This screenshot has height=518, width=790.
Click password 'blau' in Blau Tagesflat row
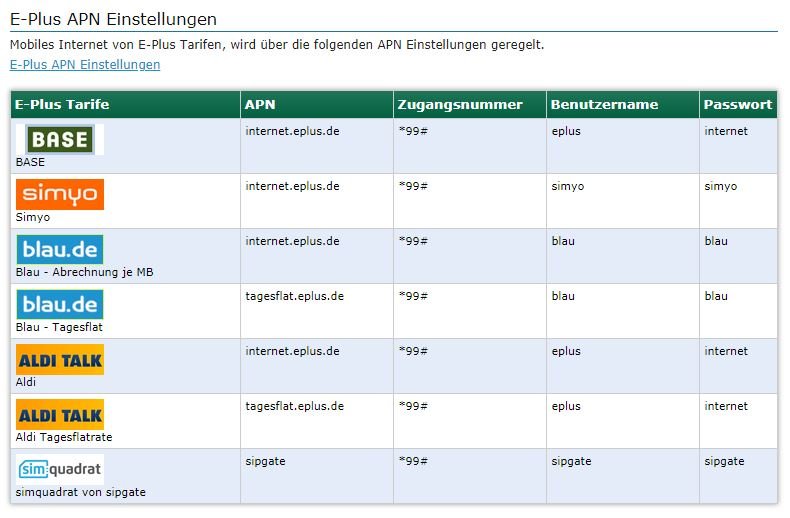[x=716, y=296]
